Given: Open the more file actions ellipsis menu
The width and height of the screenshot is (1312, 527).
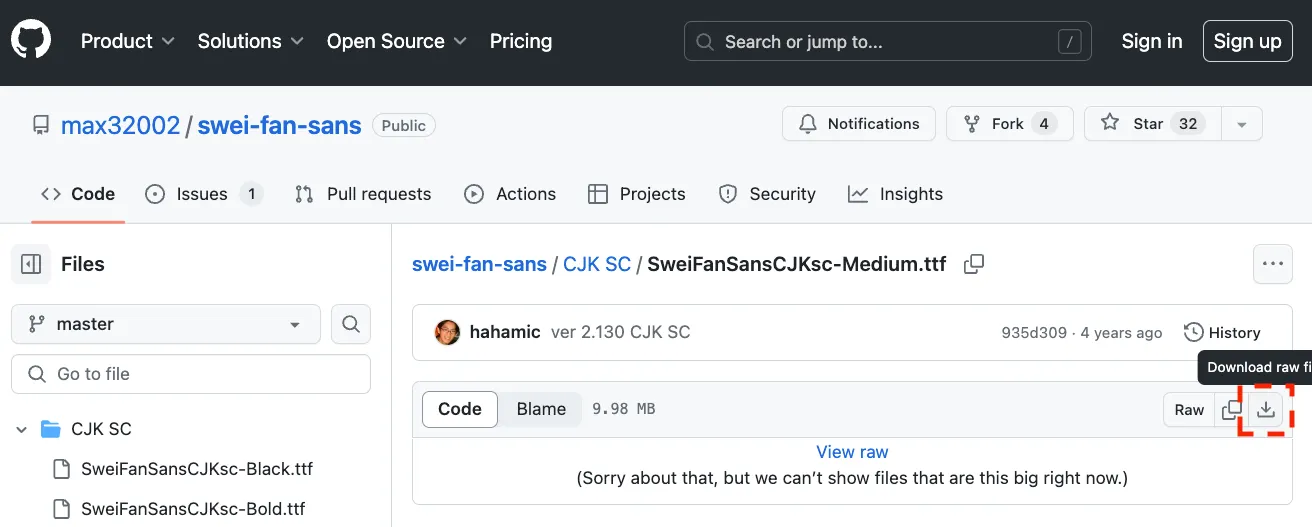Looking at the screenshot, I should click(1272, 264).
